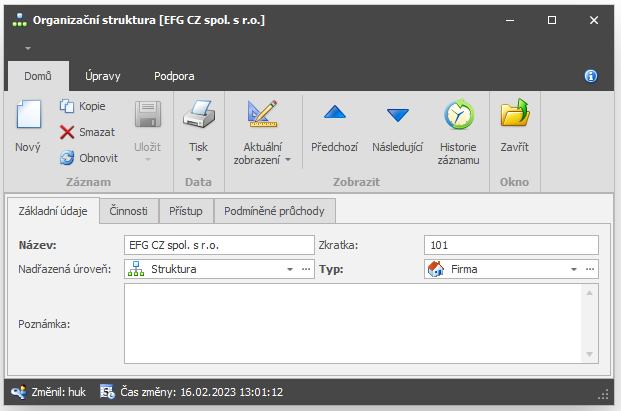The image size is (621, 411).
Task: Click Poznámka scrollbar up arrow
Action: coord(589,293)
